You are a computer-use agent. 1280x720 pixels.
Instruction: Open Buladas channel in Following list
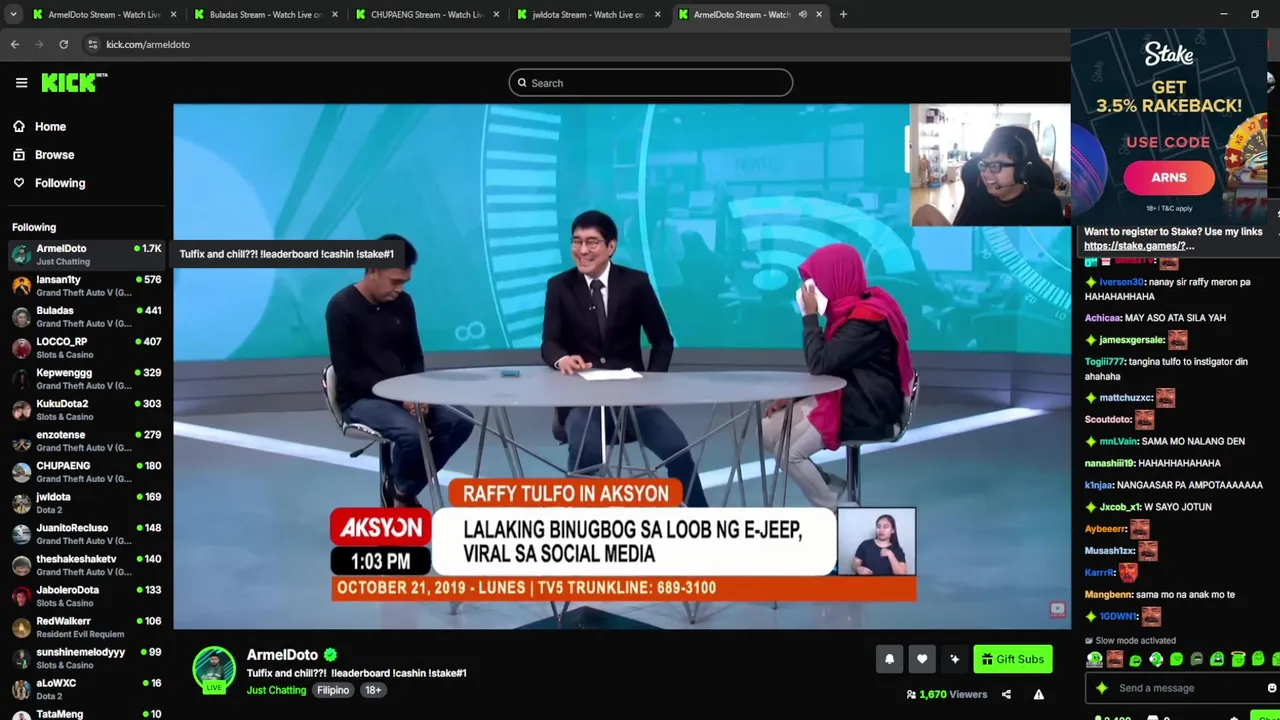point(87,316)
